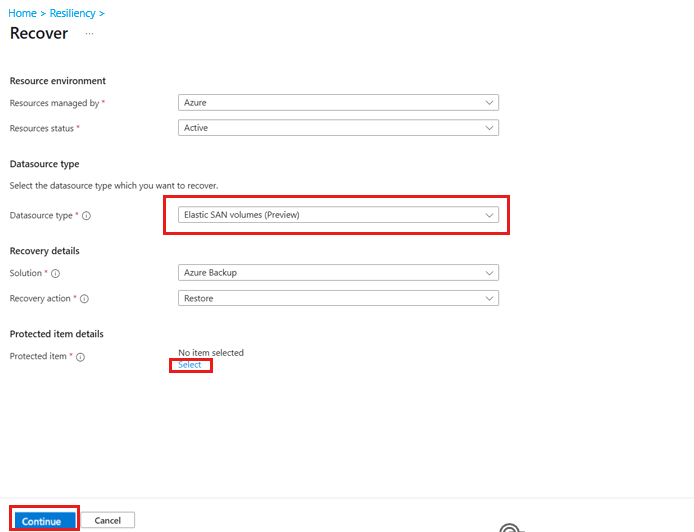
Task: Click info icon beside Recovery action
Action: pos(84,299)
